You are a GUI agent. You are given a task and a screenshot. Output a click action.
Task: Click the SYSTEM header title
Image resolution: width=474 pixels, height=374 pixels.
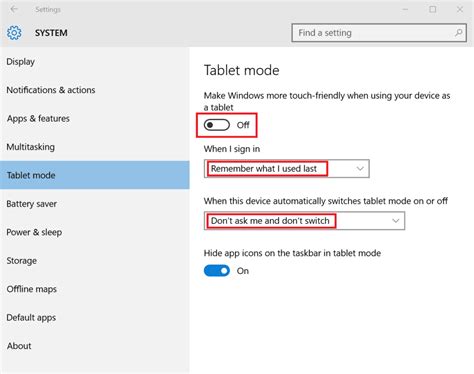(x=51, y=33)
